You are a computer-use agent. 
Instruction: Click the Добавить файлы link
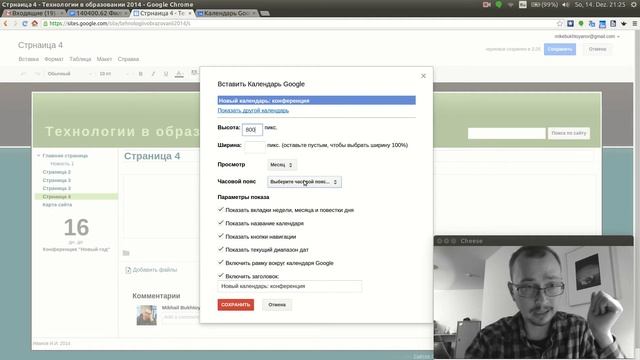[155, 270]
